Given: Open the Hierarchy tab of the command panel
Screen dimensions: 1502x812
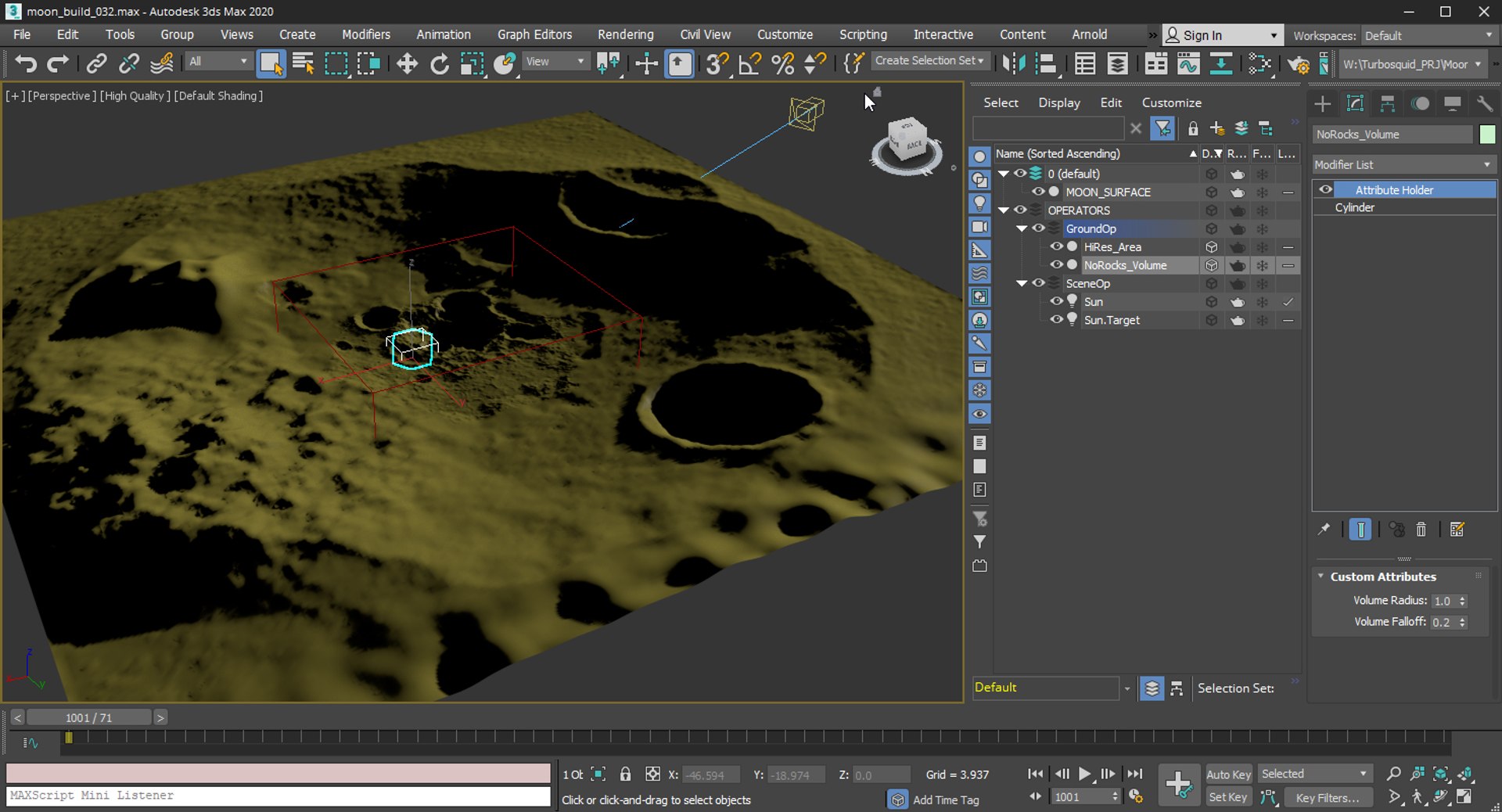Looking at the screenshot, I should coord(1388,103).
